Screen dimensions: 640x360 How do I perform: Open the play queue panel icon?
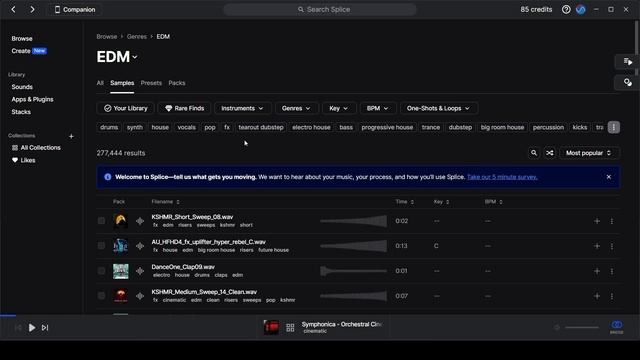(627, 62)
